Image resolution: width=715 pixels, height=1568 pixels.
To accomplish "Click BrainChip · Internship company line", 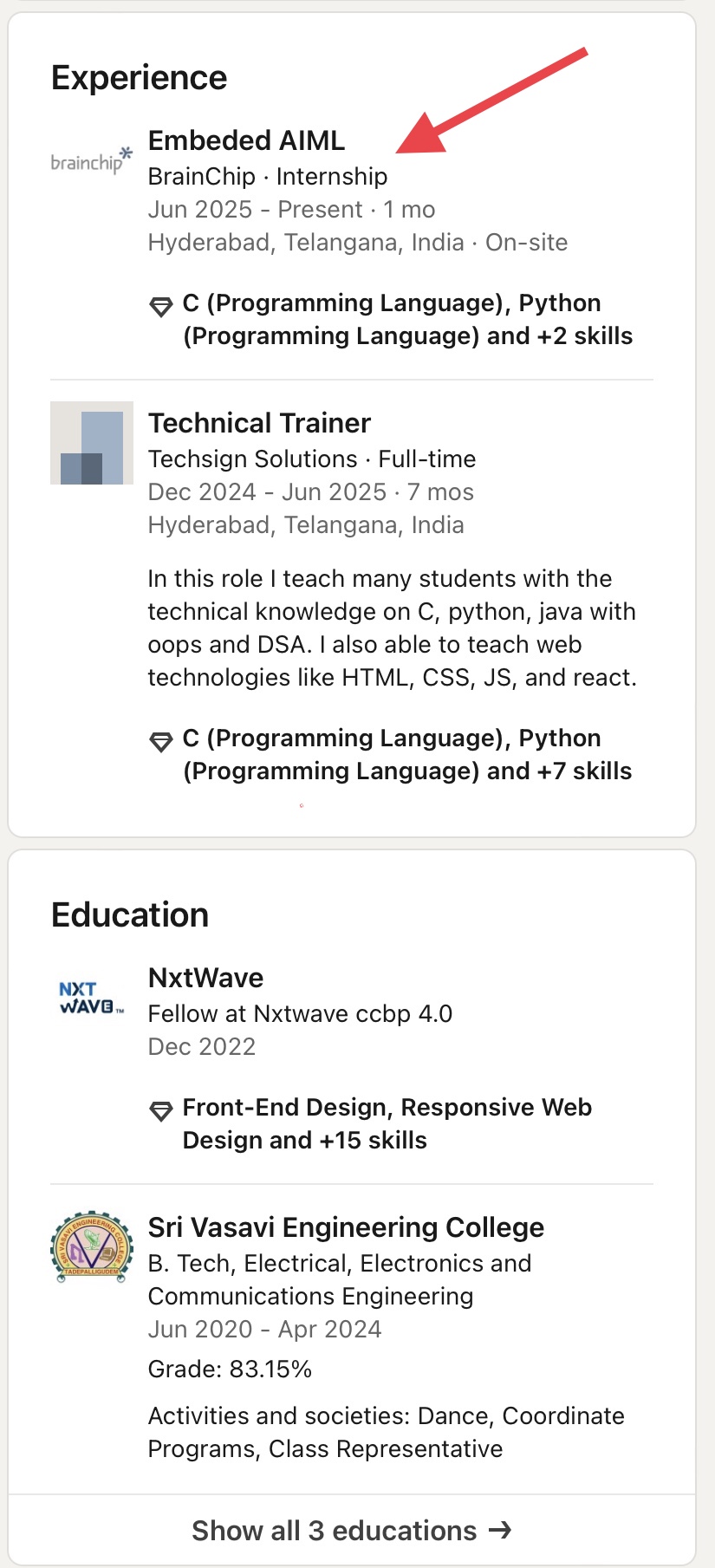I will [x=268, y=176].
